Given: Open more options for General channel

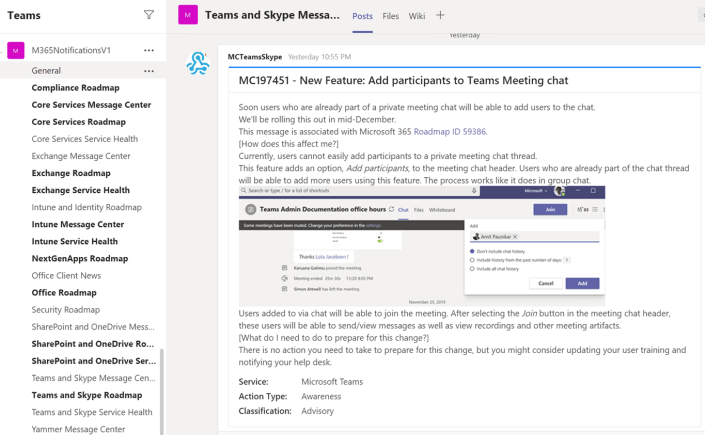Looking at the screenshot, I should click(x=149, y=71).
